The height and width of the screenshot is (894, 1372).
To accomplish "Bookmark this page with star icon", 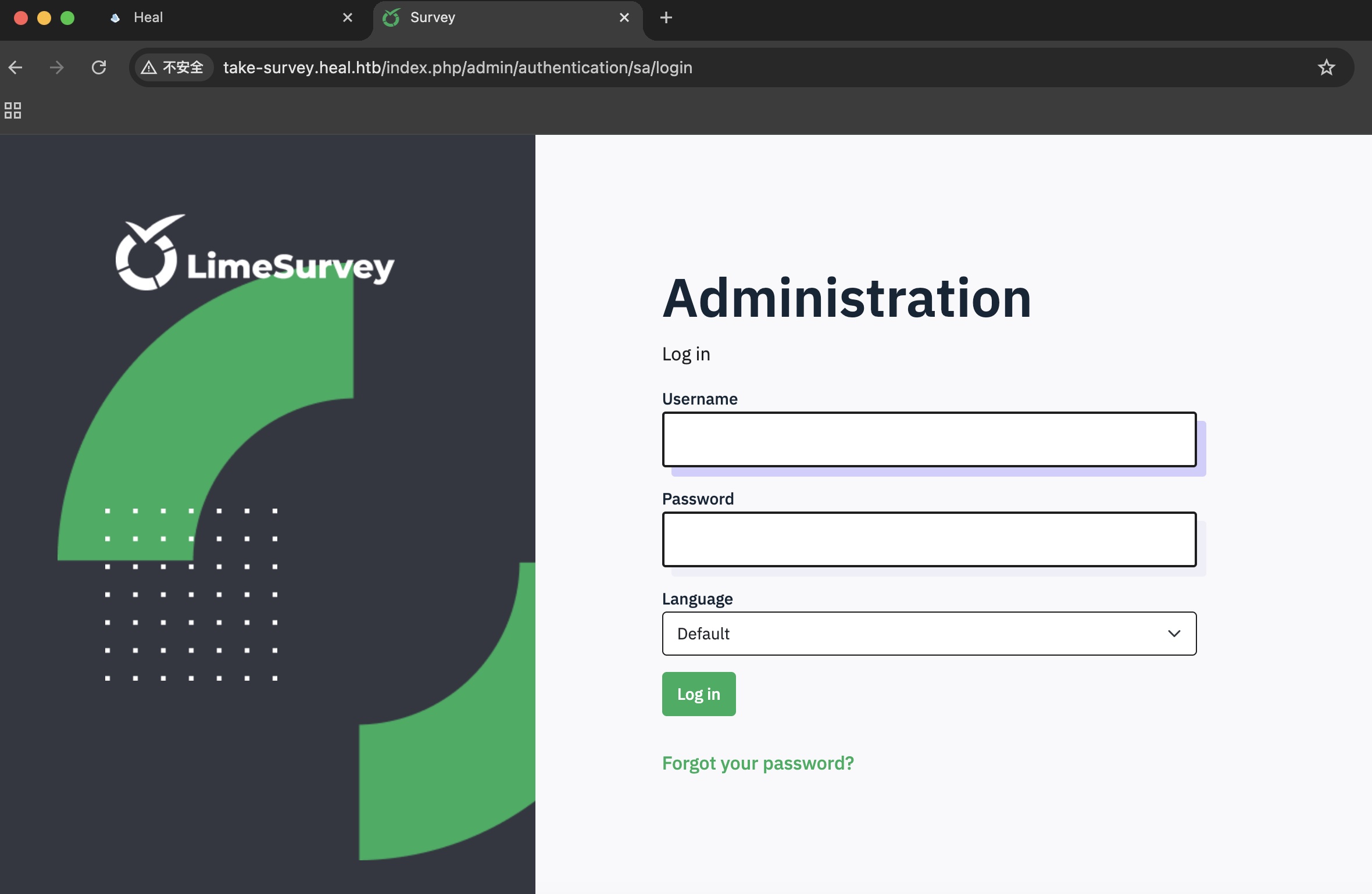I will 1326,67.
